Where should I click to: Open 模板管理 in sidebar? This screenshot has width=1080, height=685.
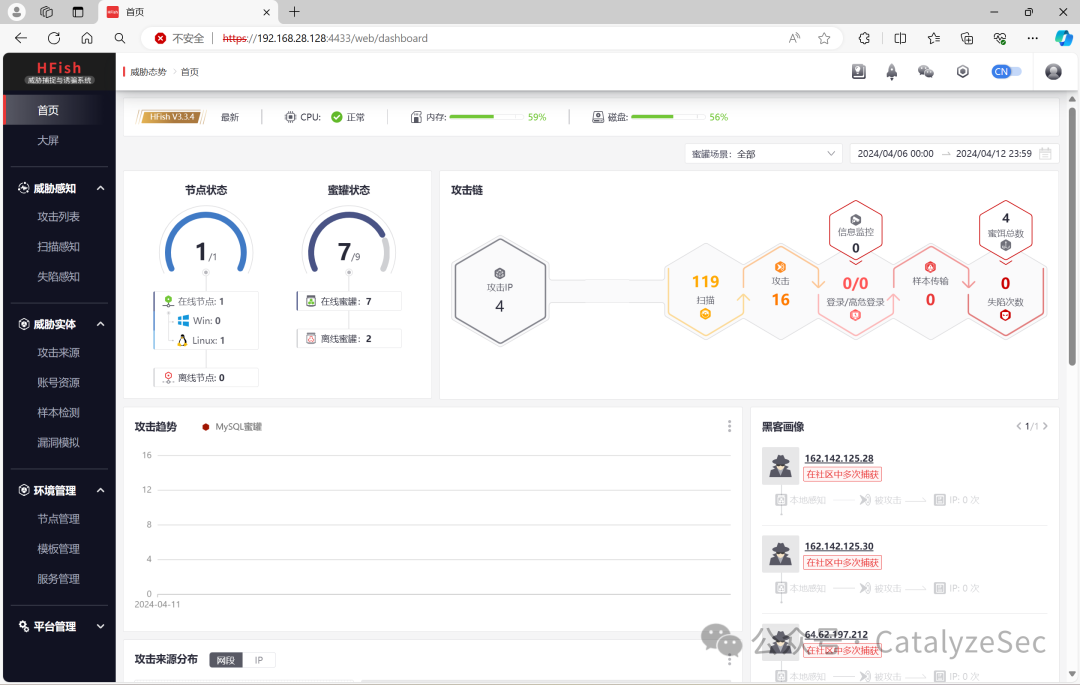click(x=59, y=549)
